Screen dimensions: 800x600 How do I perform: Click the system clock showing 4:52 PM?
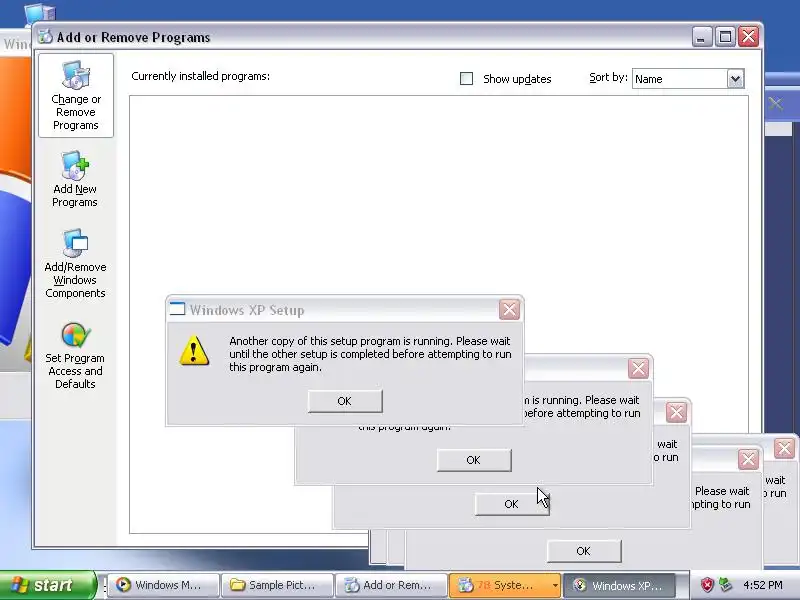click(x=763, y=585)
